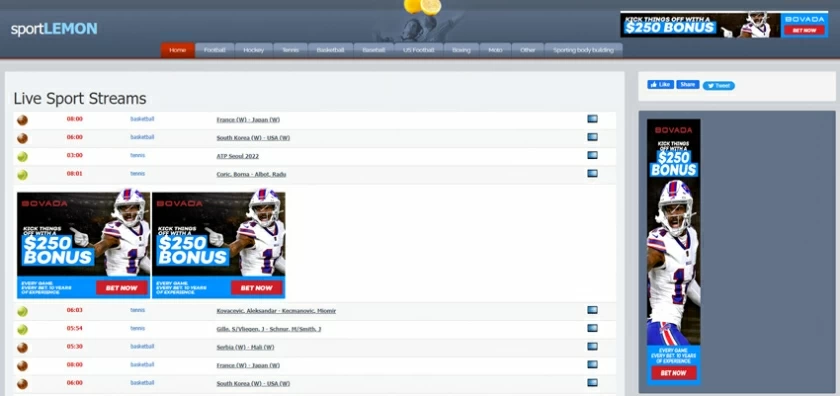The width and height of the screenshot is (840, 396).
Task: Open the Coric, Borna - Albot, Radu match link
Action: (x=251, y=174)
